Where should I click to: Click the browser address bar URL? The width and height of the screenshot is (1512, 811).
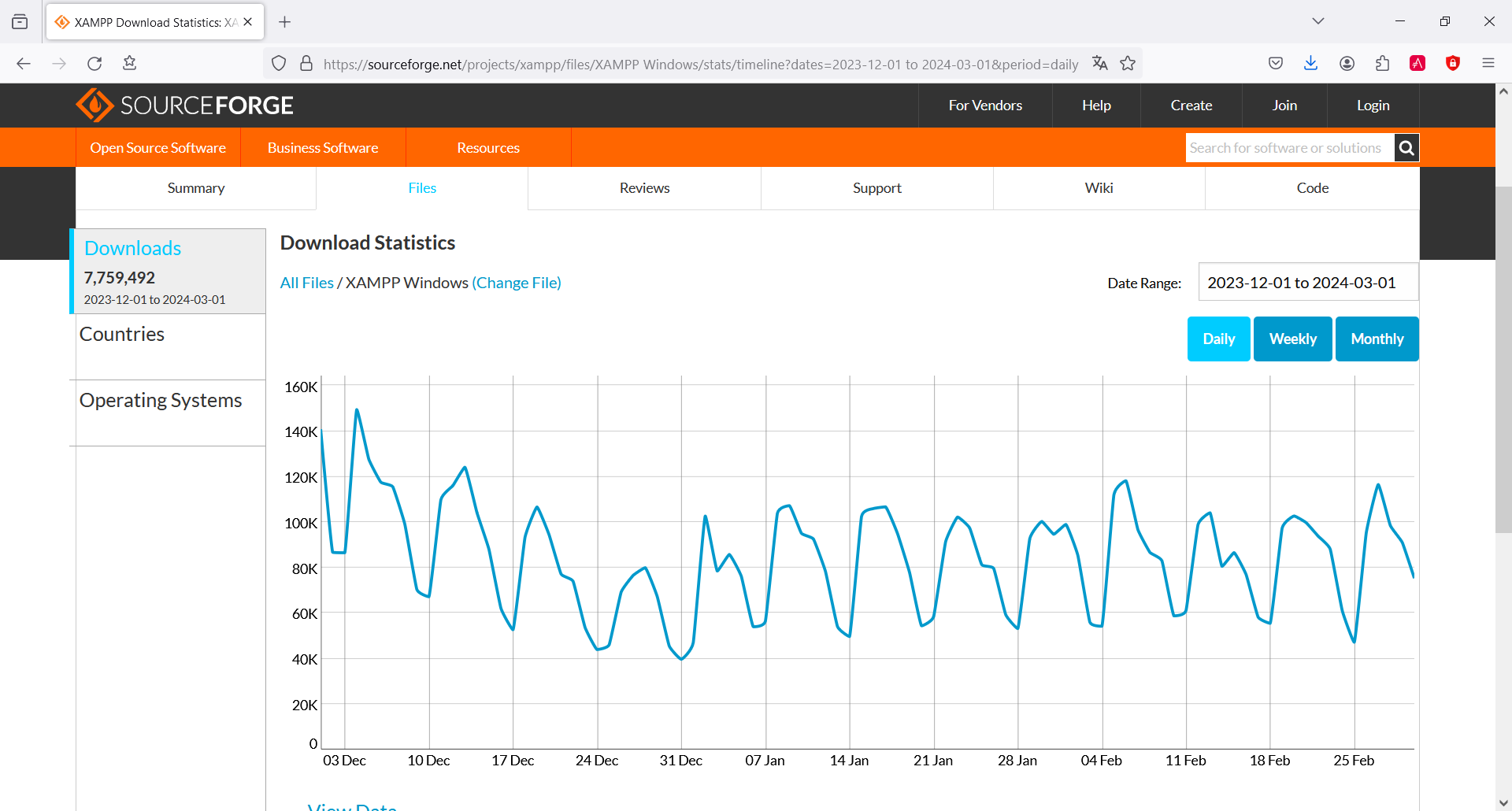tap(701, 65)
